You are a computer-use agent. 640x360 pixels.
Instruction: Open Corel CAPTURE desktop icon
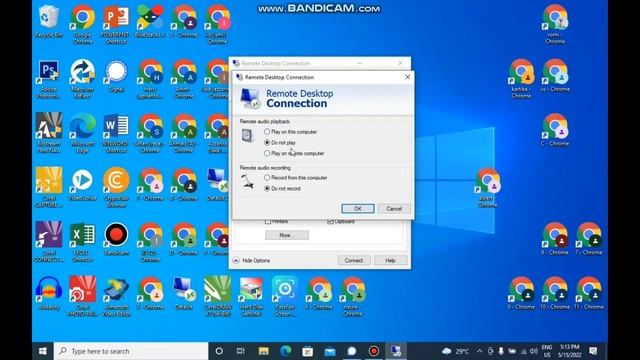[49, 187]
